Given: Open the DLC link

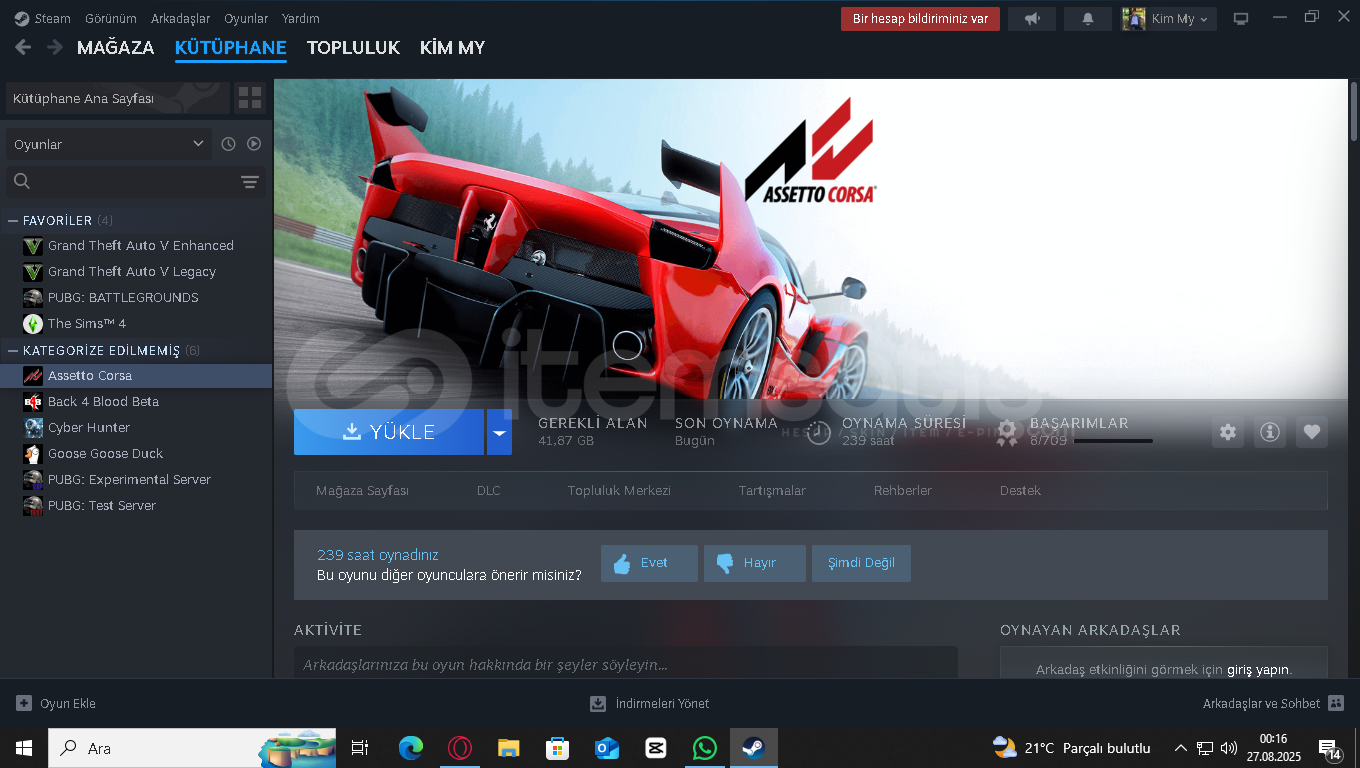Looking at the screenshot, I should [x=489, y=491].
